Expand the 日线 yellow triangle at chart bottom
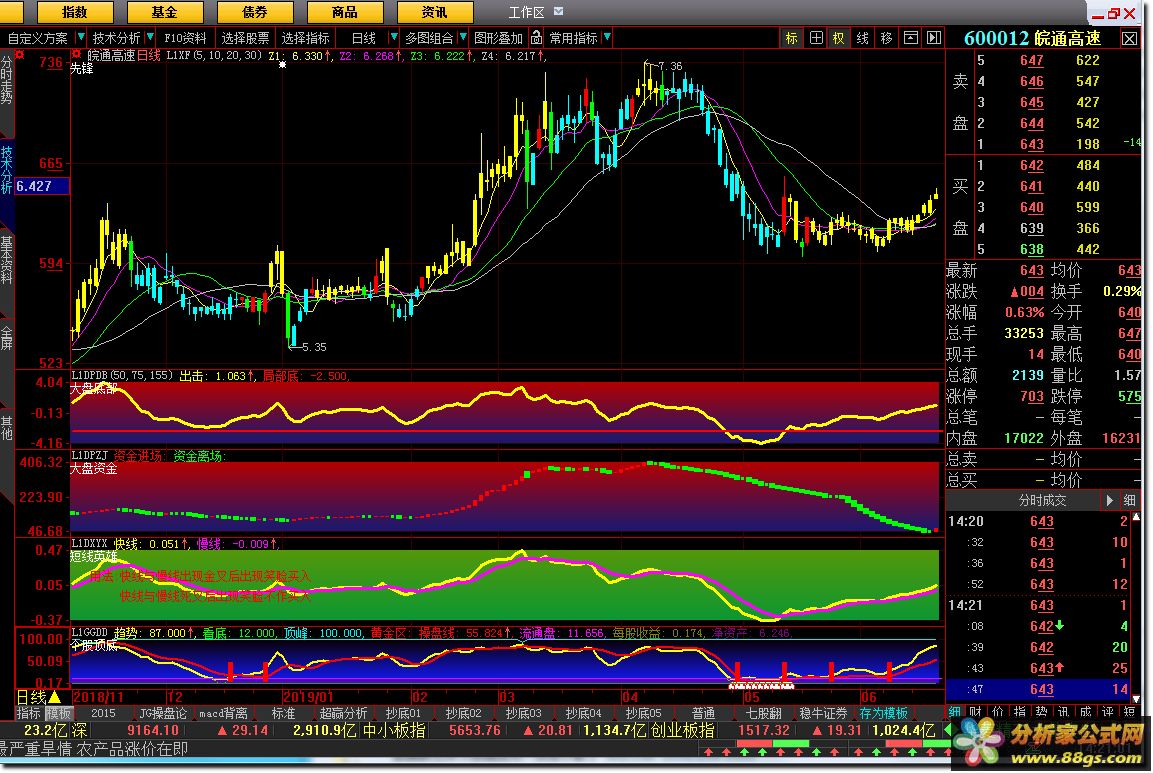This screenshot has width=1153, height=773. click(55, 696)
